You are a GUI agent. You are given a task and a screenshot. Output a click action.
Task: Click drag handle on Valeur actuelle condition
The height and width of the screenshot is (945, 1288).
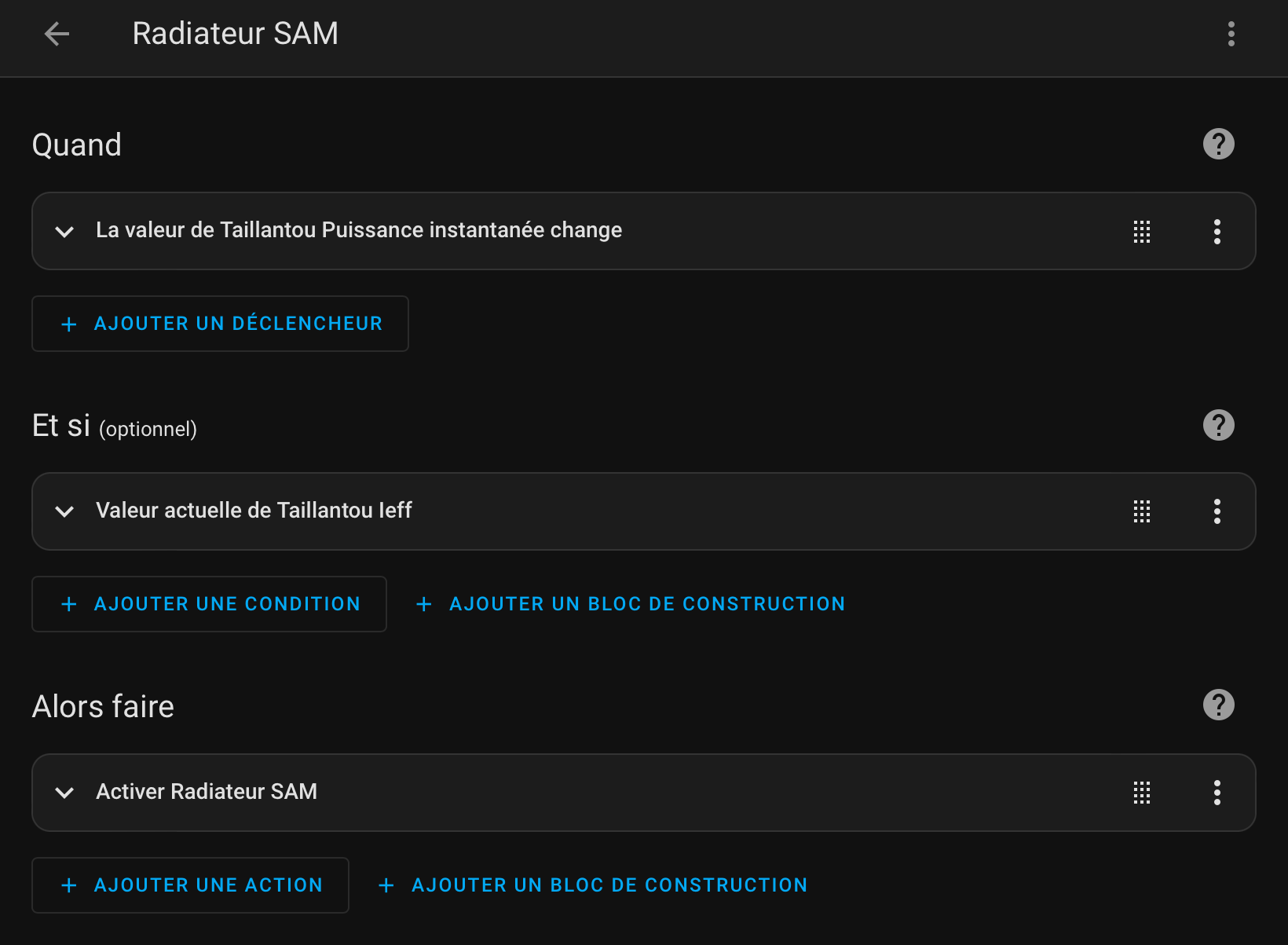click(x=1142, y=511)
